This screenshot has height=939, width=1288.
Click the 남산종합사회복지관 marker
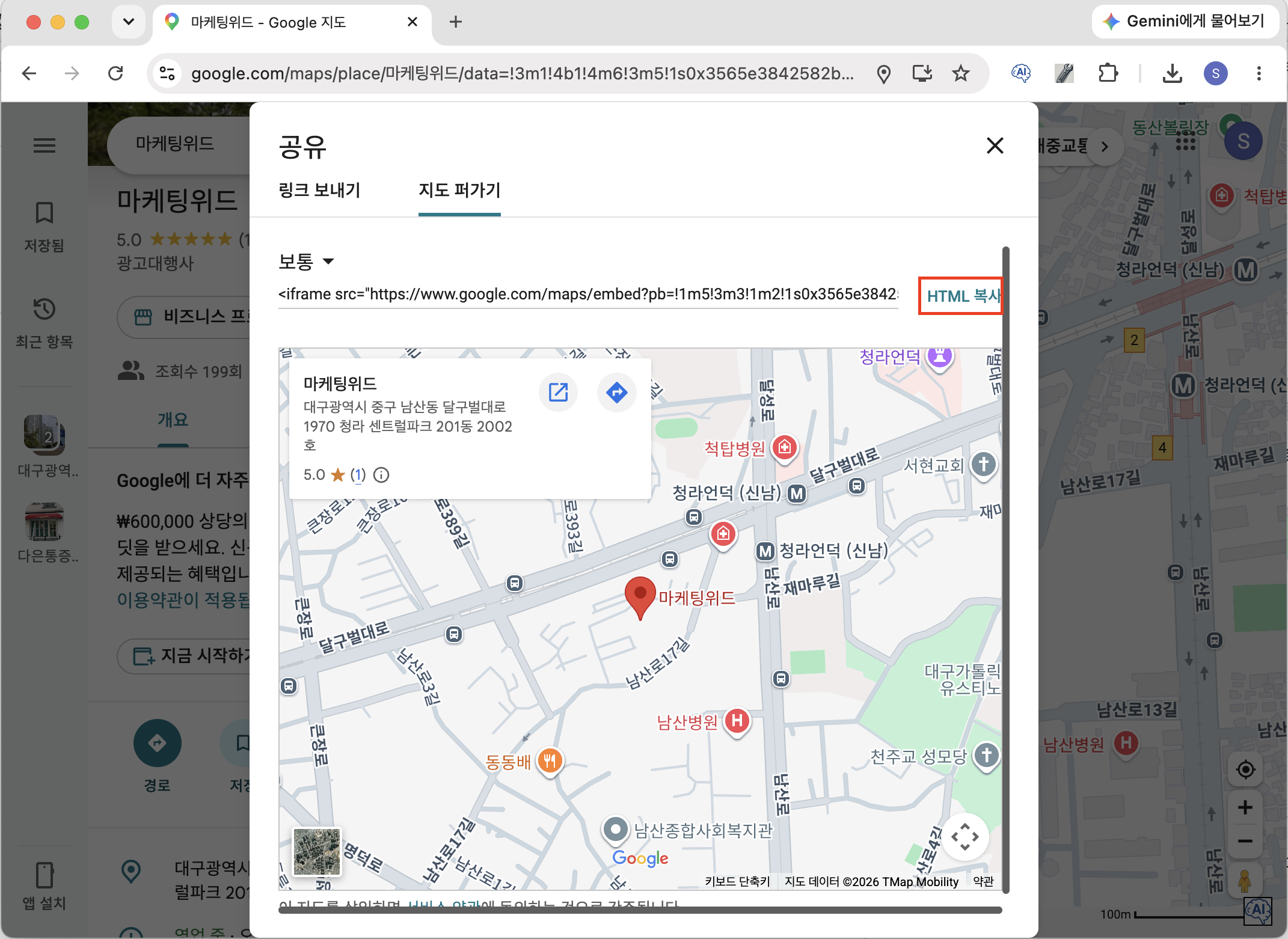[615, 830]
